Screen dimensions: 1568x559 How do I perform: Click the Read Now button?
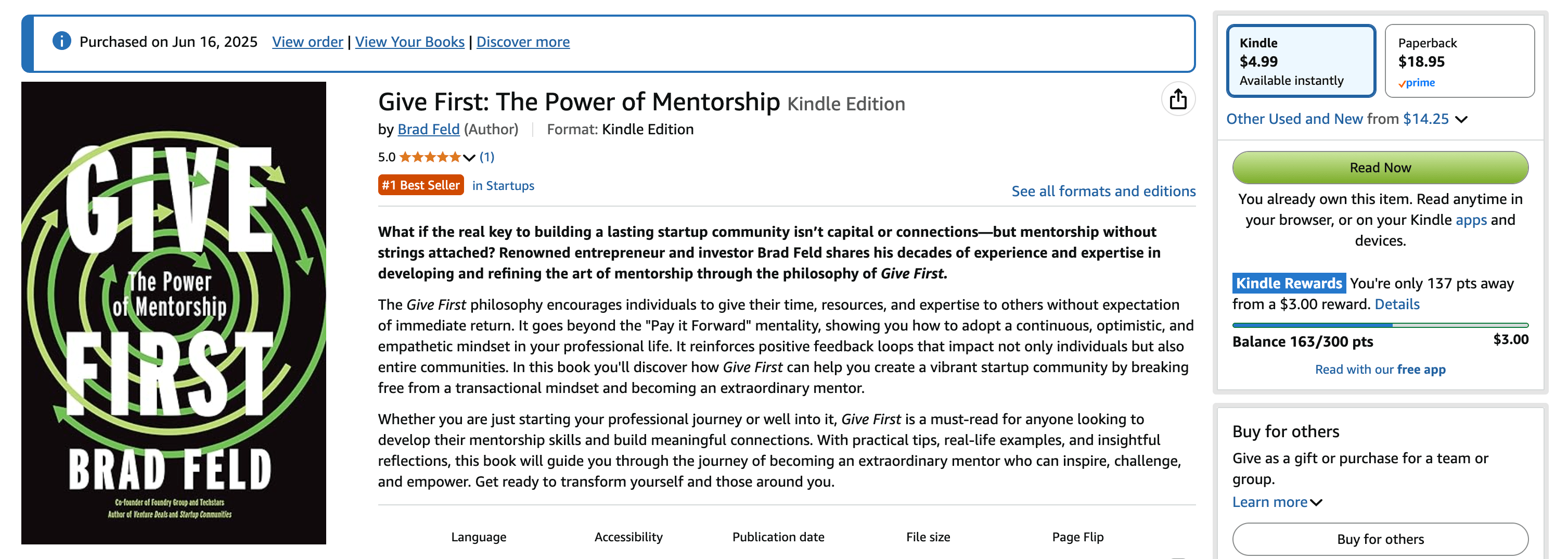pyautogui.click(x=1380, y=167)
